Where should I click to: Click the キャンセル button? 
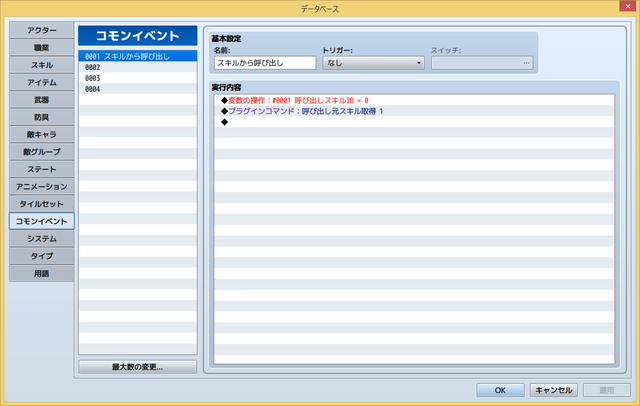click(x=553, y=390)
